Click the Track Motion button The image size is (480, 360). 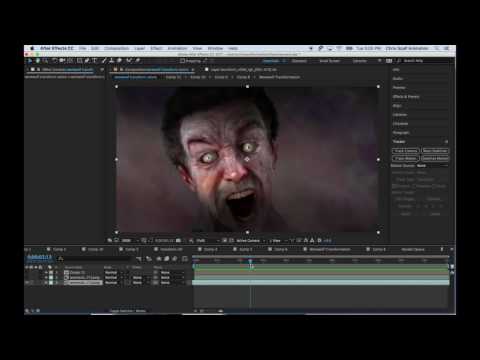pos(406,159)
